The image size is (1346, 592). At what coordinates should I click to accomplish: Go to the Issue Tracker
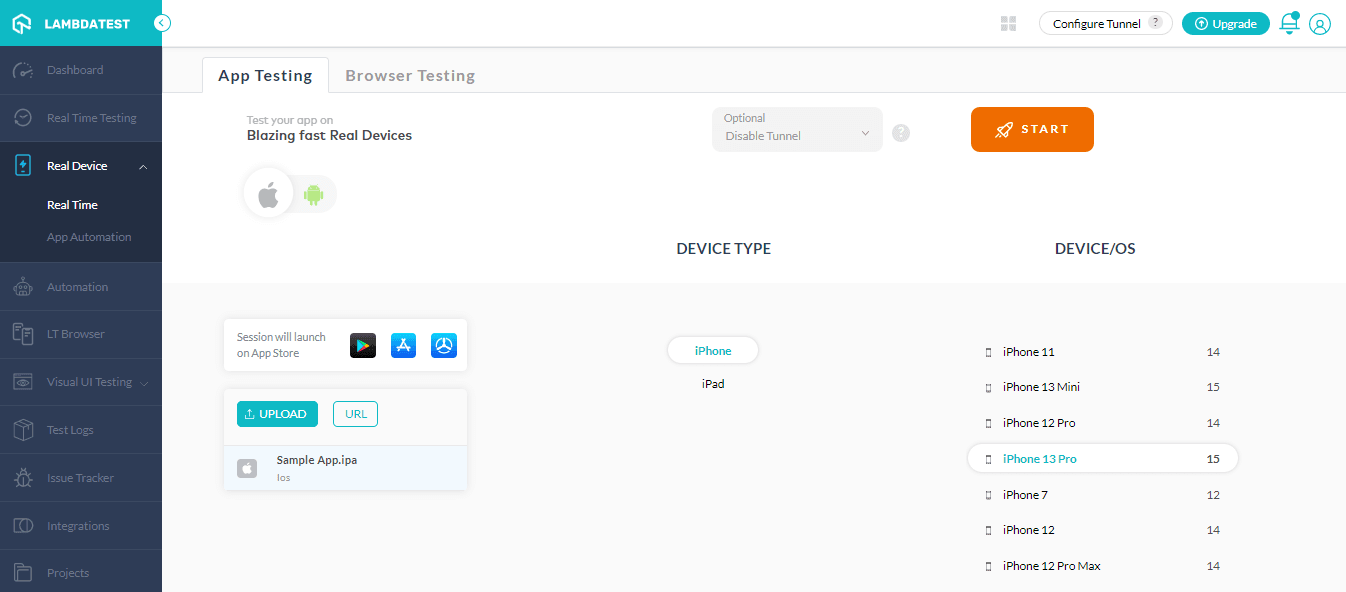point(79,477)
